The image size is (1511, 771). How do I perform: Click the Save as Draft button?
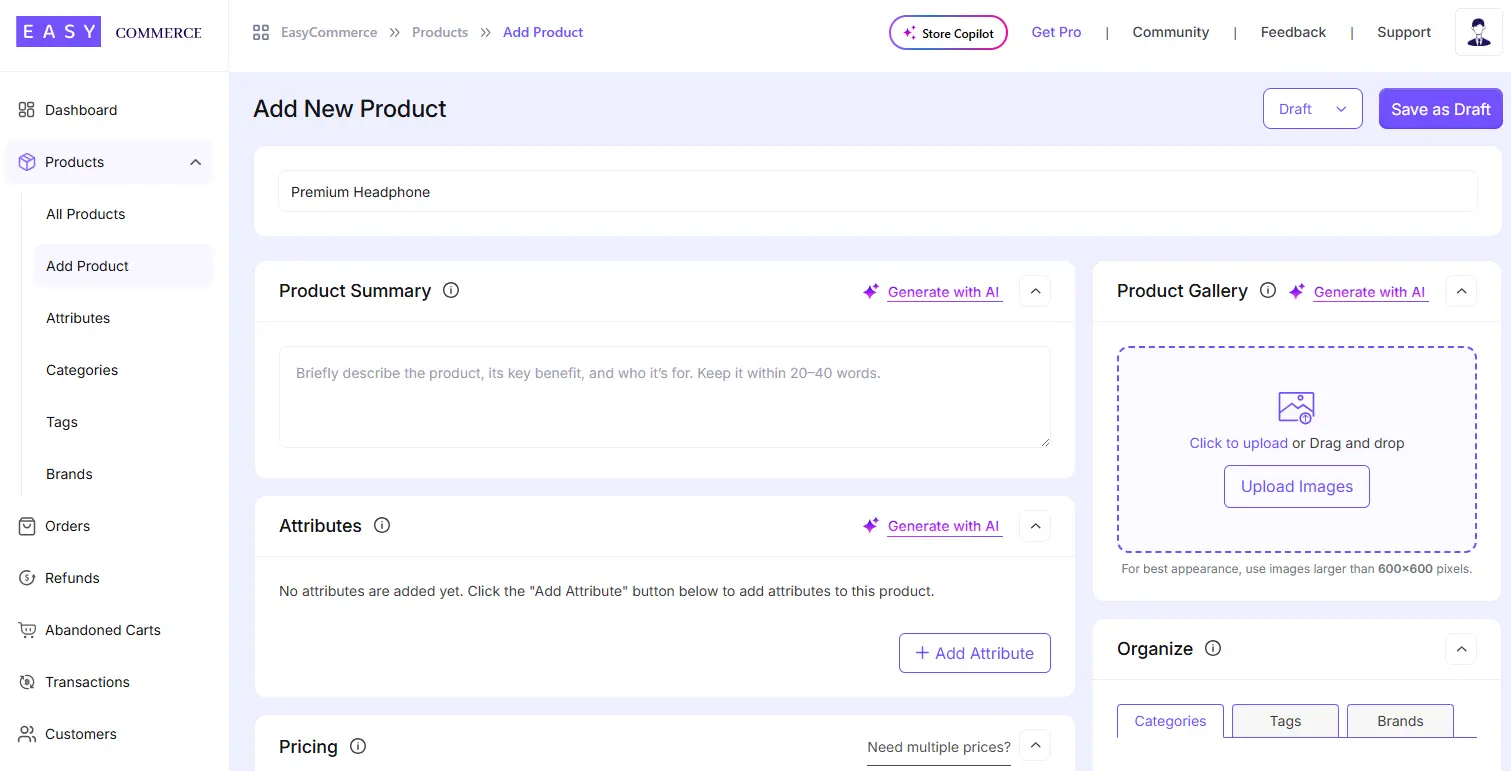tap(1441, 109)
